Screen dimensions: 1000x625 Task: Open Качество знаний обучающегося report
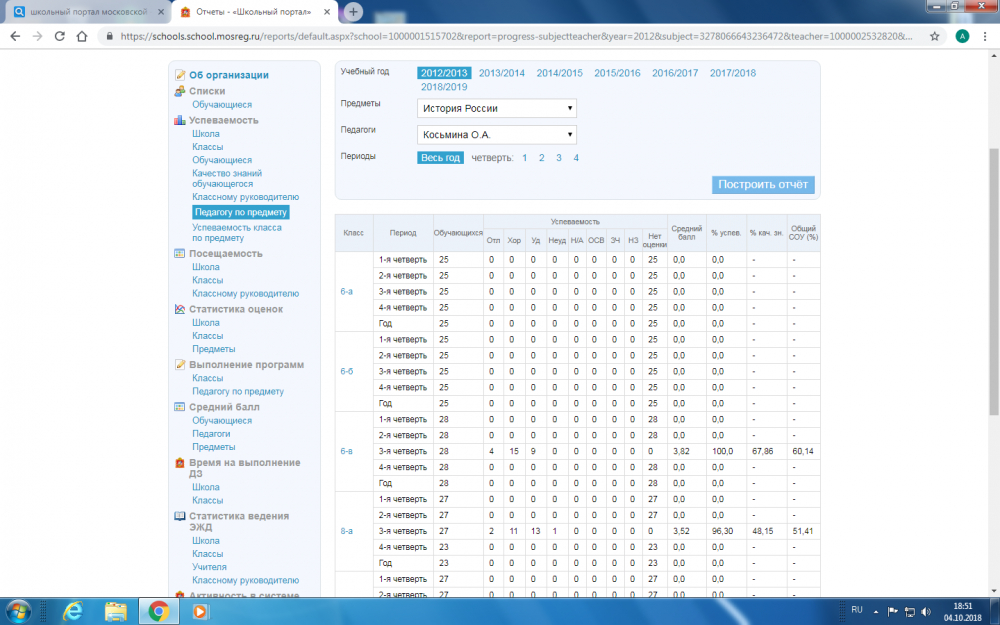(227, 179)
